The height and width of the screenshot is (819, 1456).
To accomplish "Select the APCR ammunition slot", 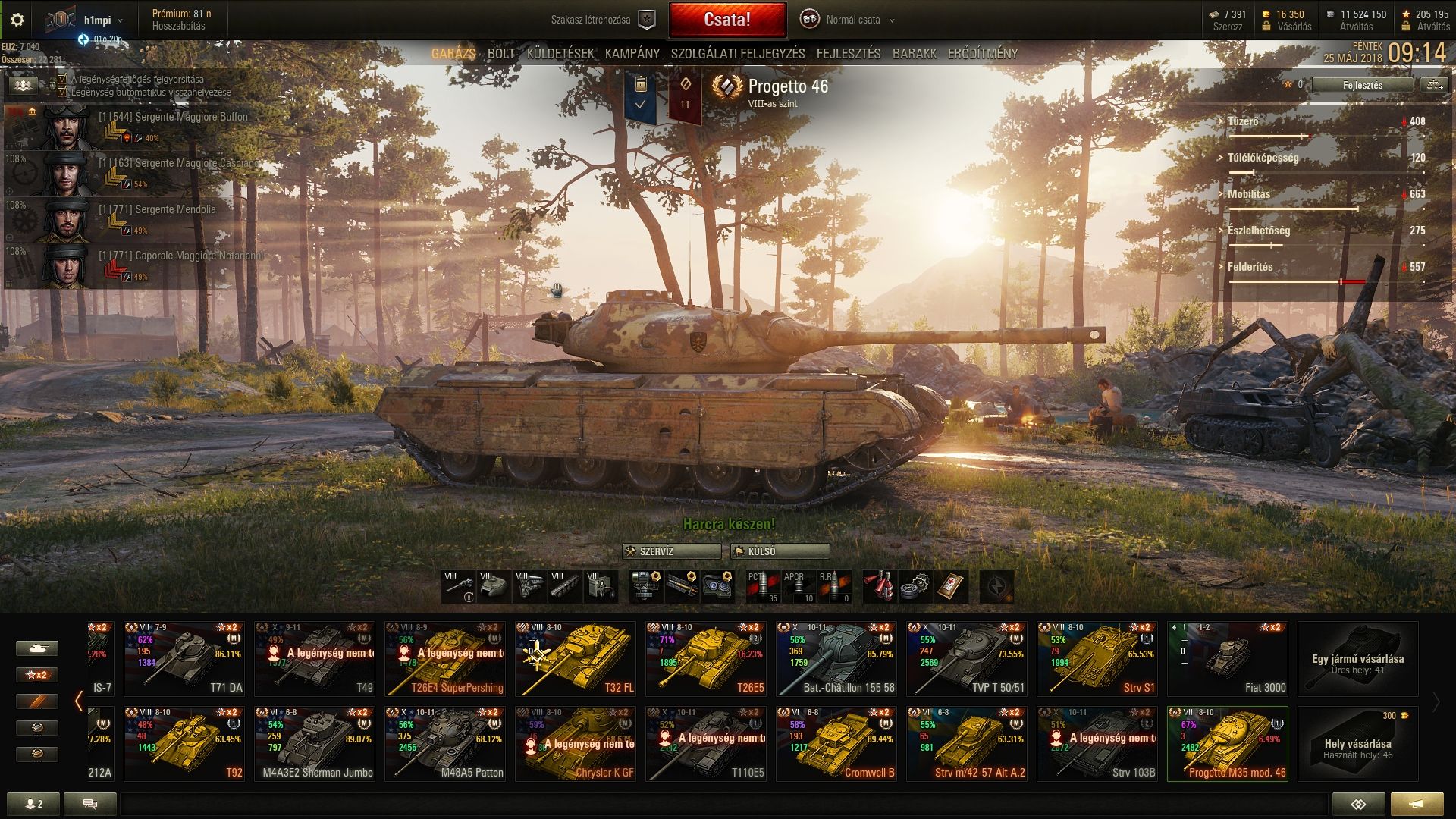I will pyautogui.click(x=799, y=587).
